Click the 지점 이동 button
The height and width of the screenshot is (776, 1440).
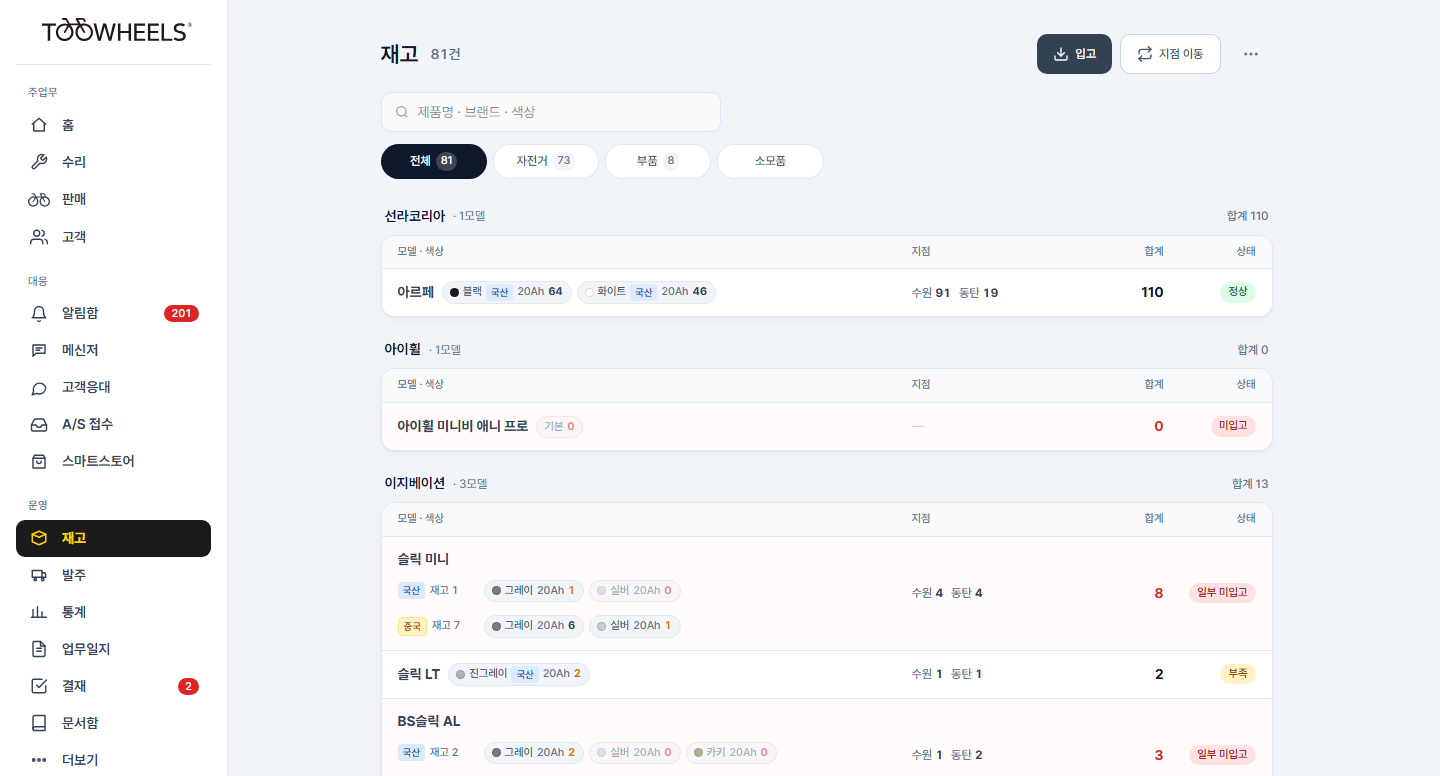pos(1170,54)
